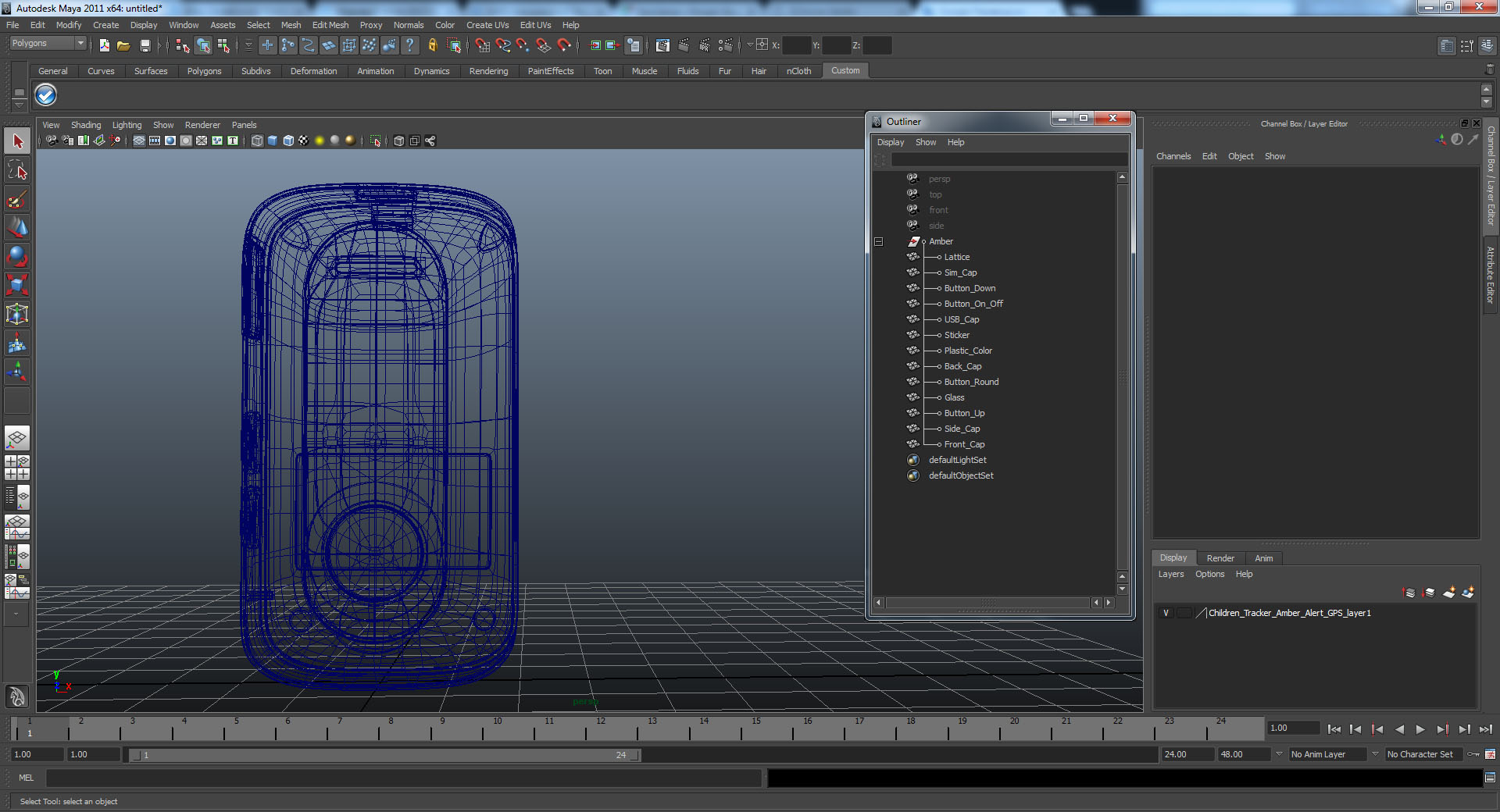Open the Script Editor icon
The height and width of the screenshot is (812, 1500).
(x=1490, y=778)
